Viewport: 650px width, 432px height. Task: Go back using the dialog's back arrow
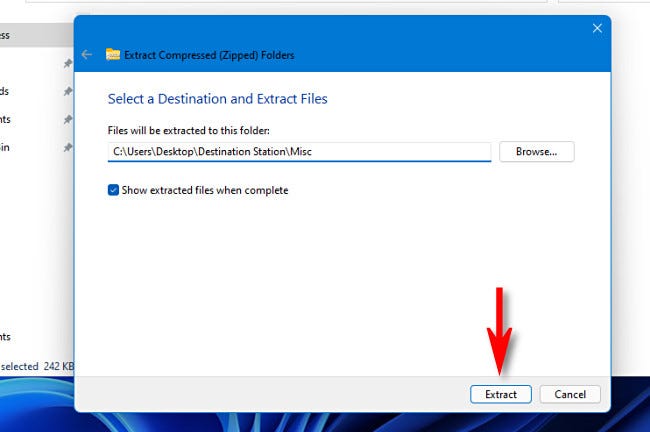[87, 55]
